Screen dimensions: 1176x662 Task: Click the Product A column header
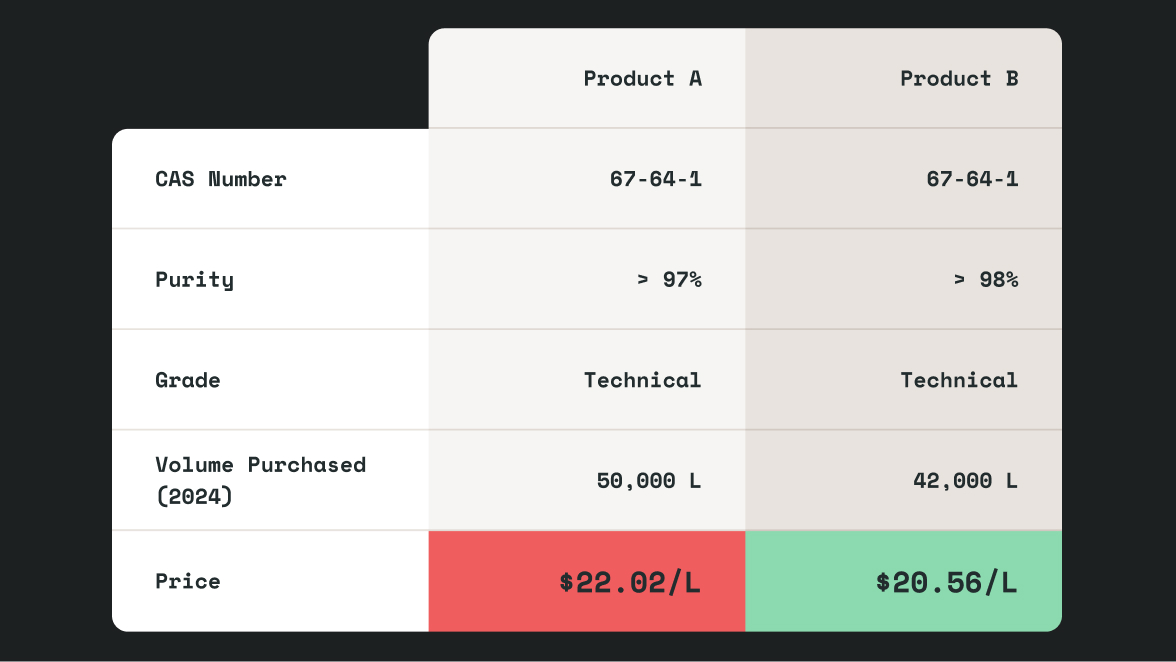coord(642,78)
